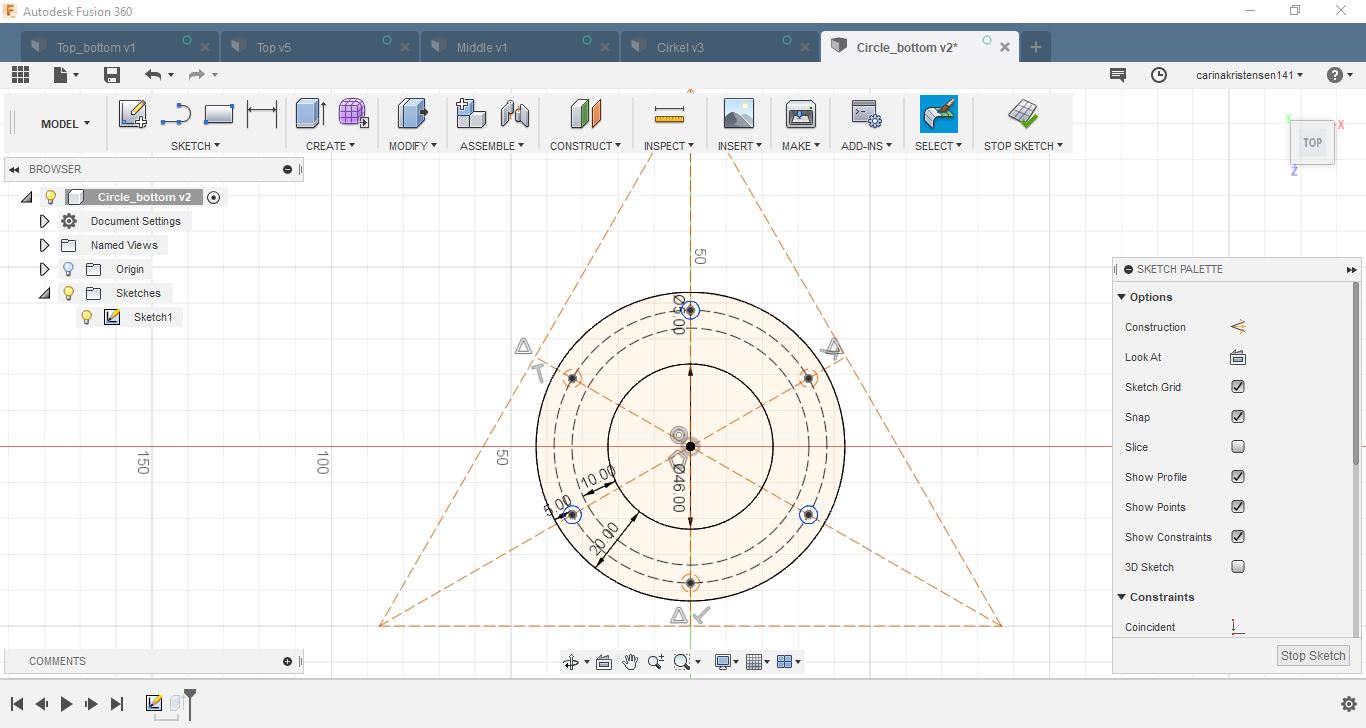The width and height of the screenshot is (1366, 728).
Task: Click the Stop Sketch button in palette
Action: pos(1314,656)
